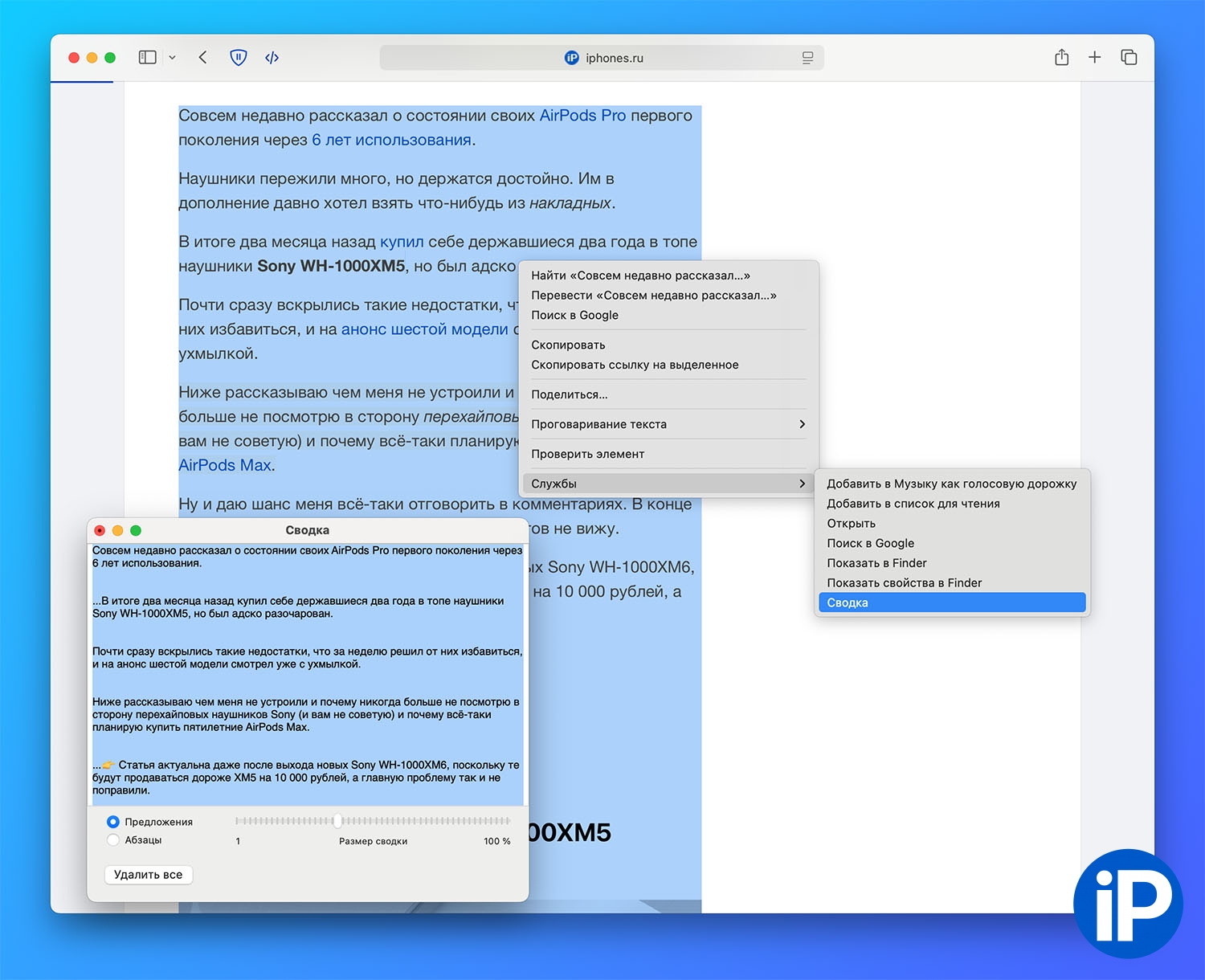
Task: Open the privacy shield extension icon
Action: click(x=239, y=58)
